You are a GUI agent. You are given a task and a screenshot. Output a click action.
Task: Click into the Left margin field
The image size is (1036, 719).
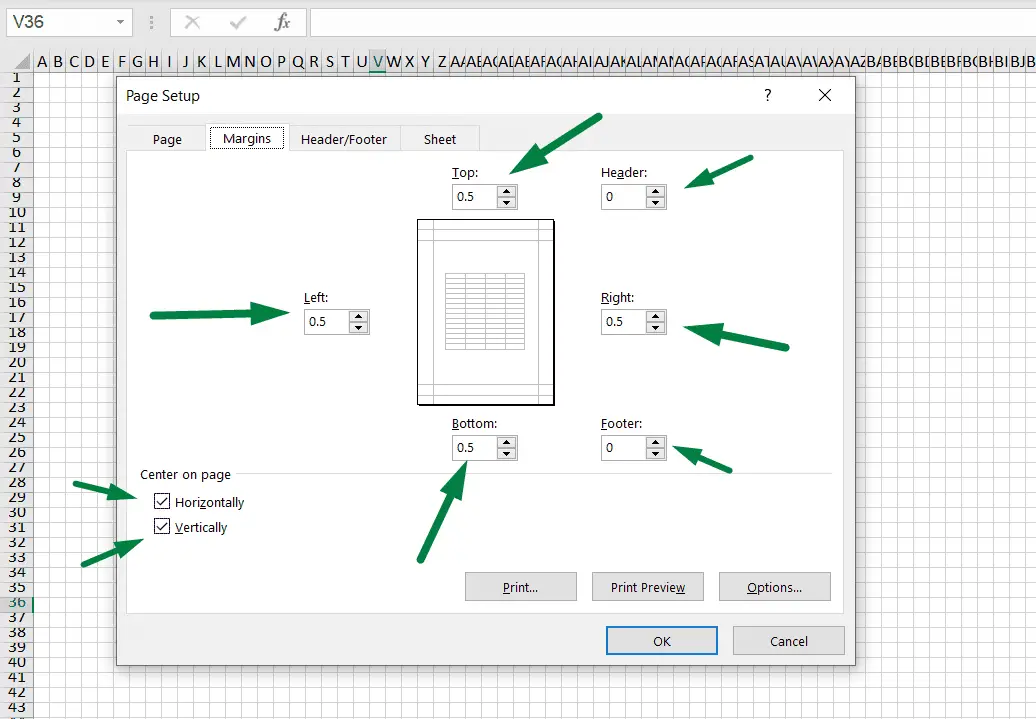(328, 322)
